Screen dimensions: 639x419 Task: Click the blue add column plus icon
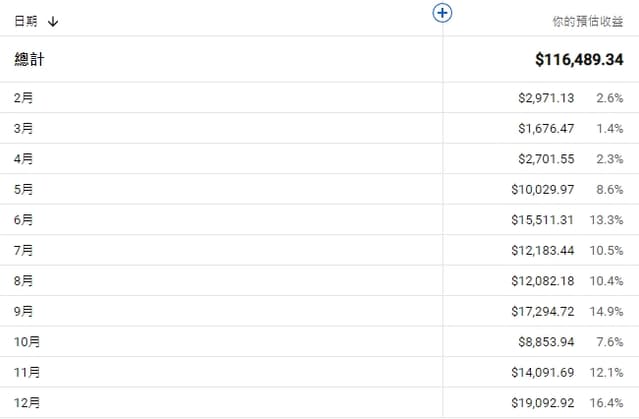point(444,13)
